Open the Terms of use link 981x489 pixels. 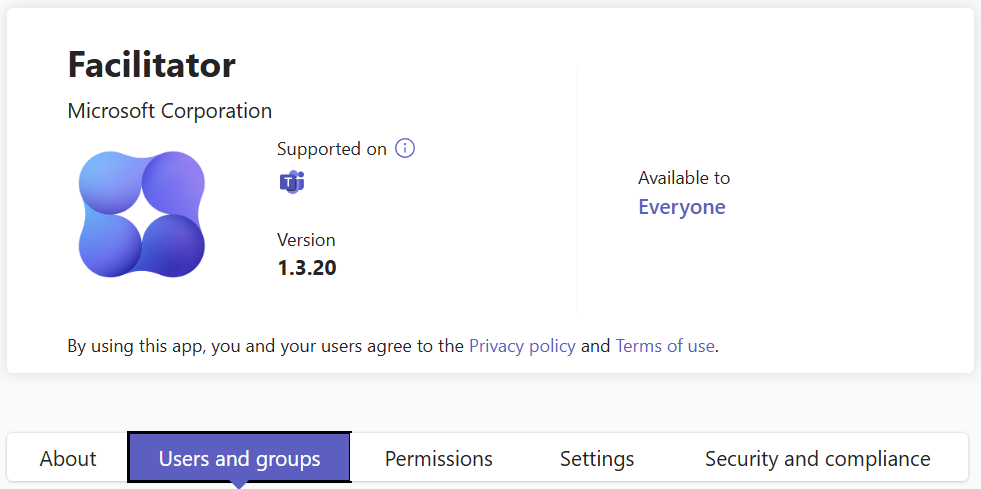click(x=664, y=346)
